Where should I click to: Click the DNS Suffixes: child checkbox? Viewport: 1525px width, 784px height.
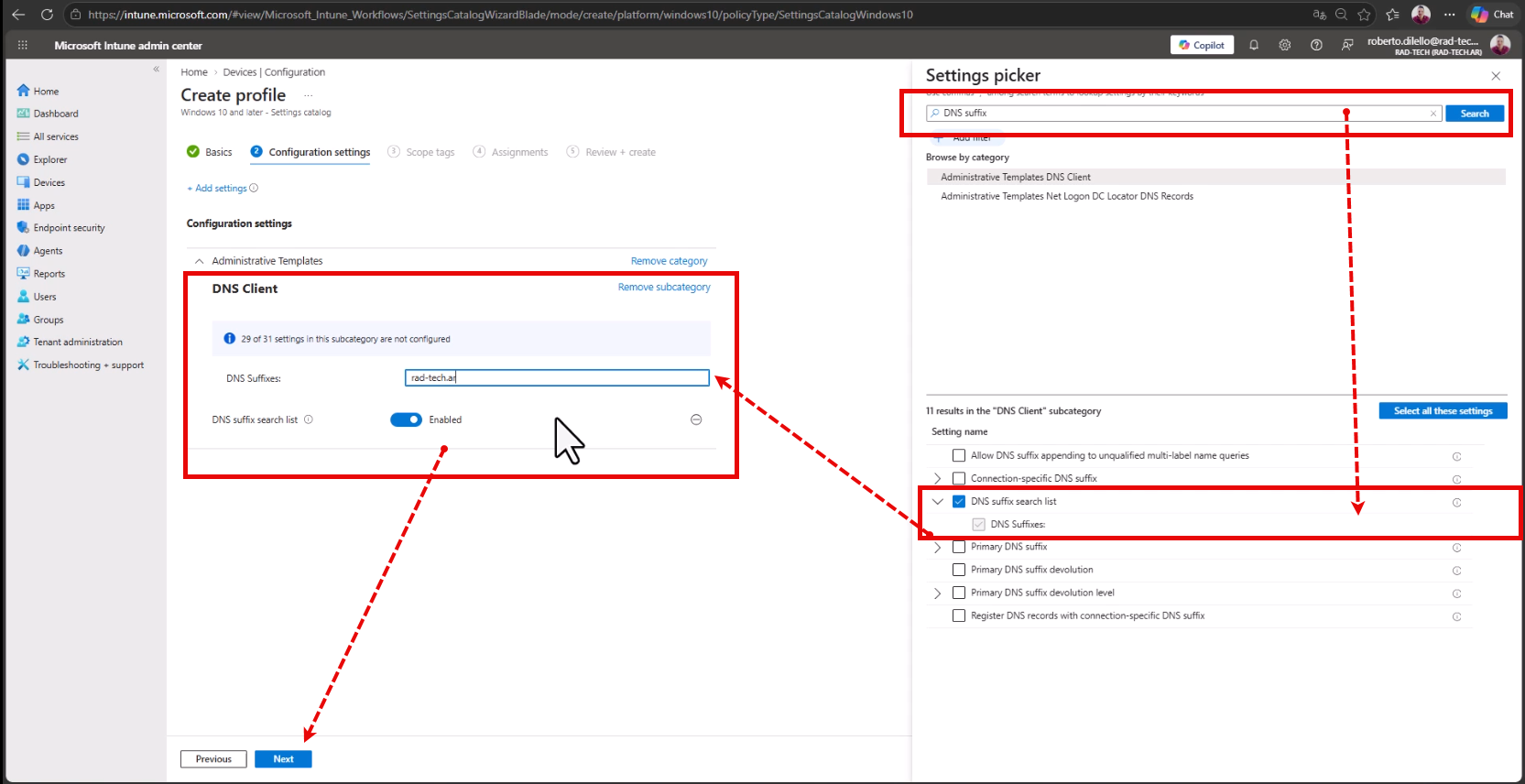coord(979,524)
